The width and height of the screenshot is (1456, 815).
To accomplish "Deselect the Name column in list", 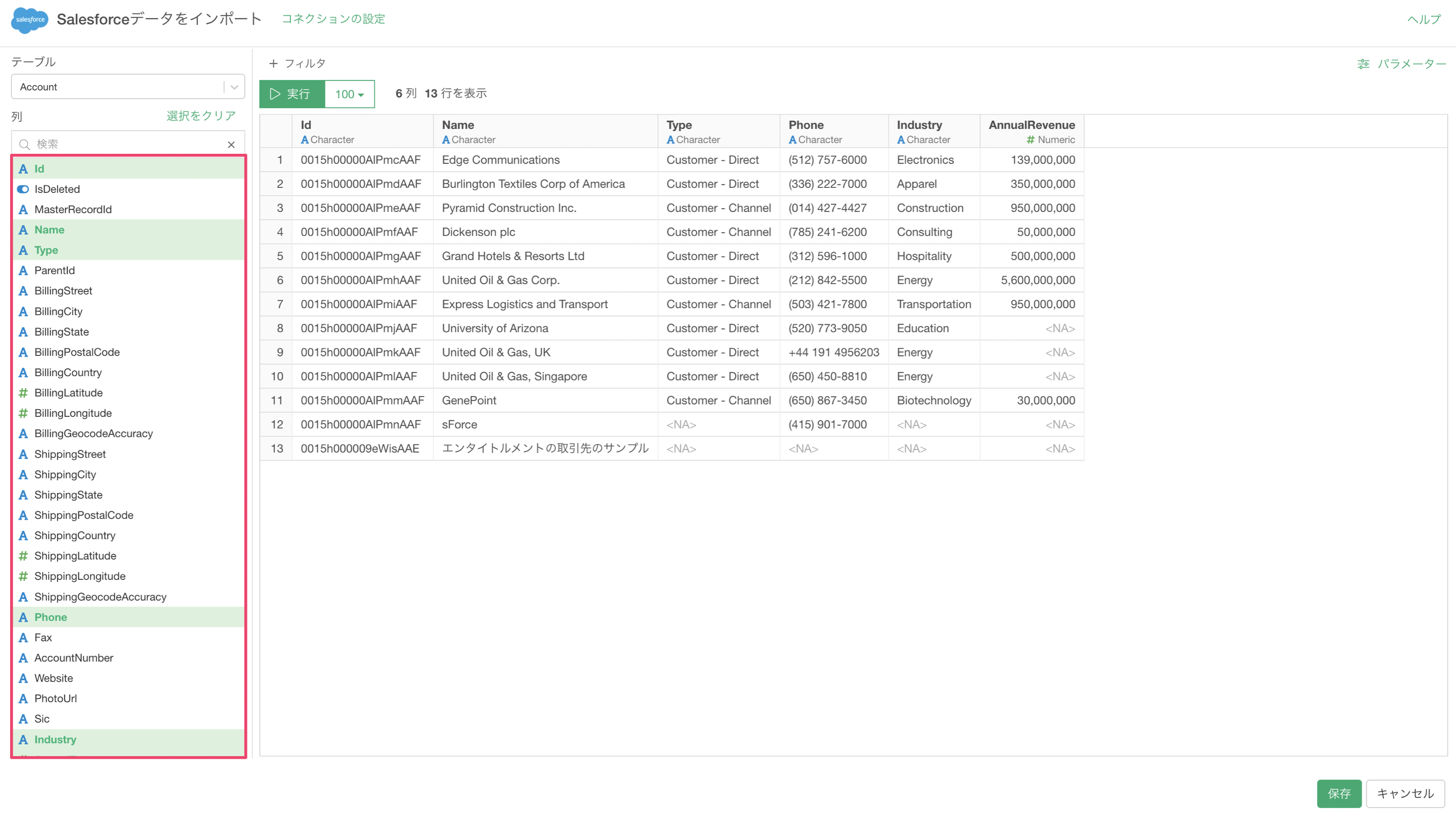I will [129, 230].
